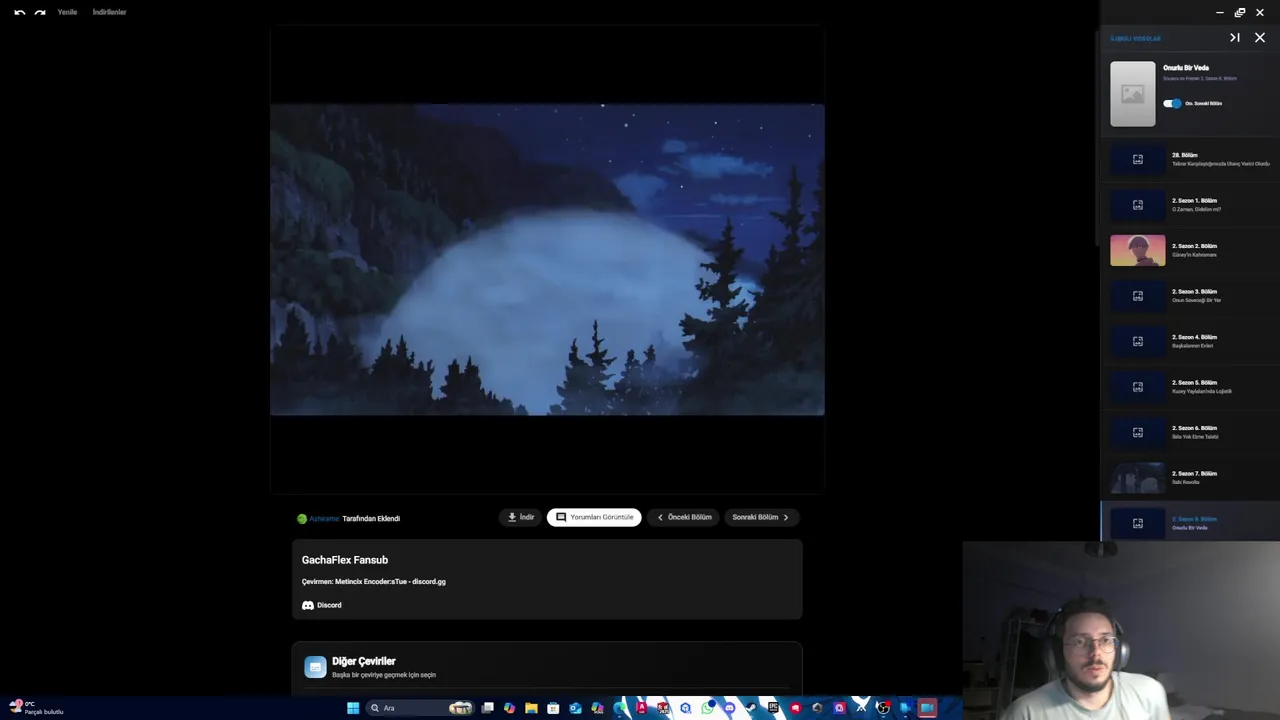Screen dimensions: 1280x720
Task: Click the 2. Sezon 7. Bölüm thumbnail
Action: [1137, 478]
